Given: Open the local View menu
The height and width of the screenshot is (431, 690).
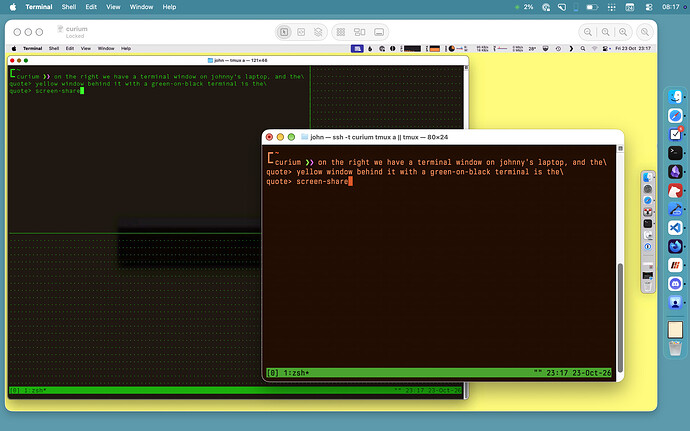Looking at the screenshot, I should pos(113,7).
